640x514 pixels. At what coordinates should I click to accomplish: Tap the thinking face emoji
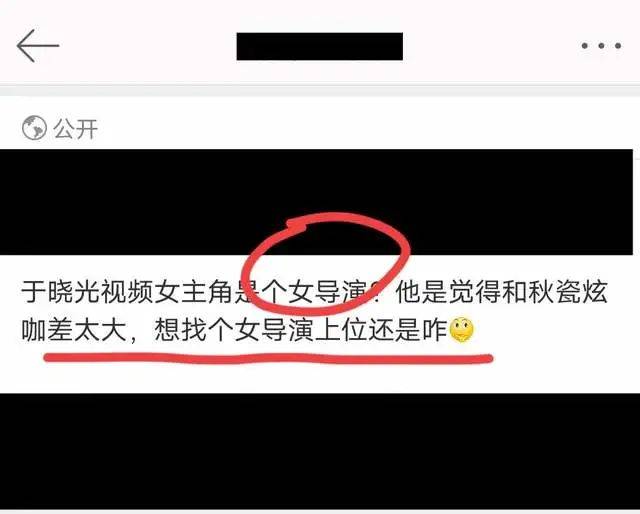point(462,329)
